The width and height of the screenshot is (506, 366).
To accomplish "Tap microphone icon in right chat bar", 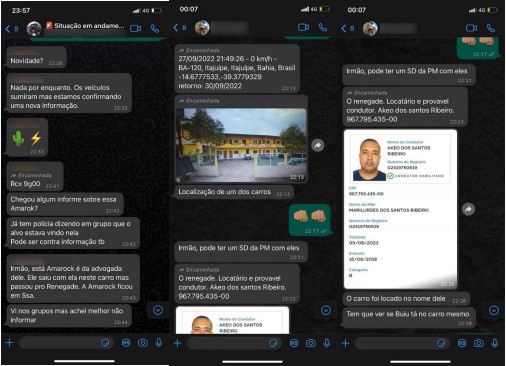I will coord(495,343).
